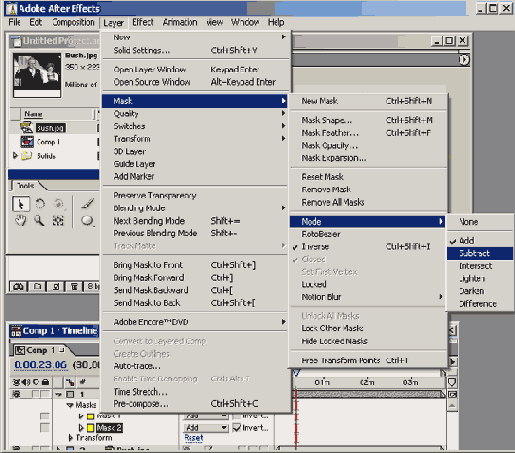Click the comp marker bin icon in Timeline
Screen dimensions: 515x453
(452, 382)
